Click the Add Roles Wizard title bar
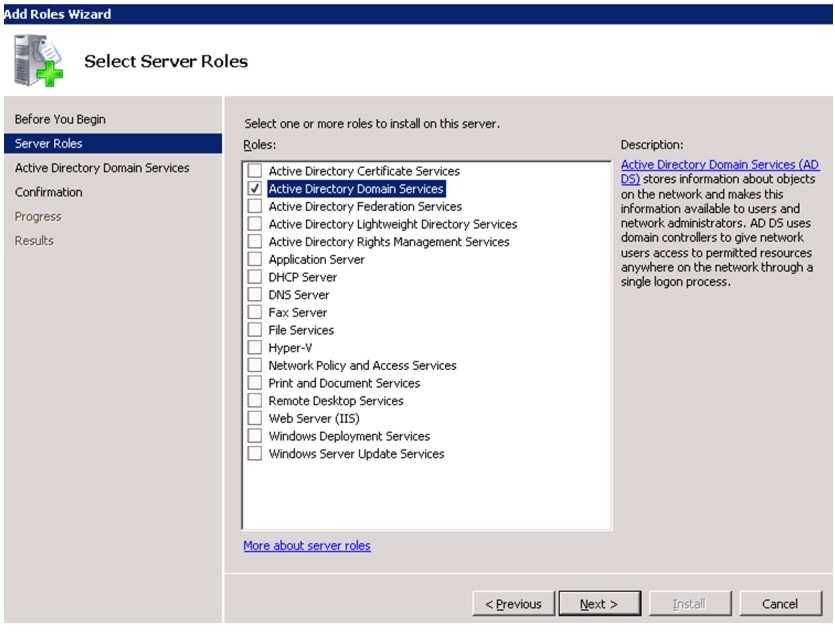This screenshot has height=643, width=835. (x=418, y=14)
